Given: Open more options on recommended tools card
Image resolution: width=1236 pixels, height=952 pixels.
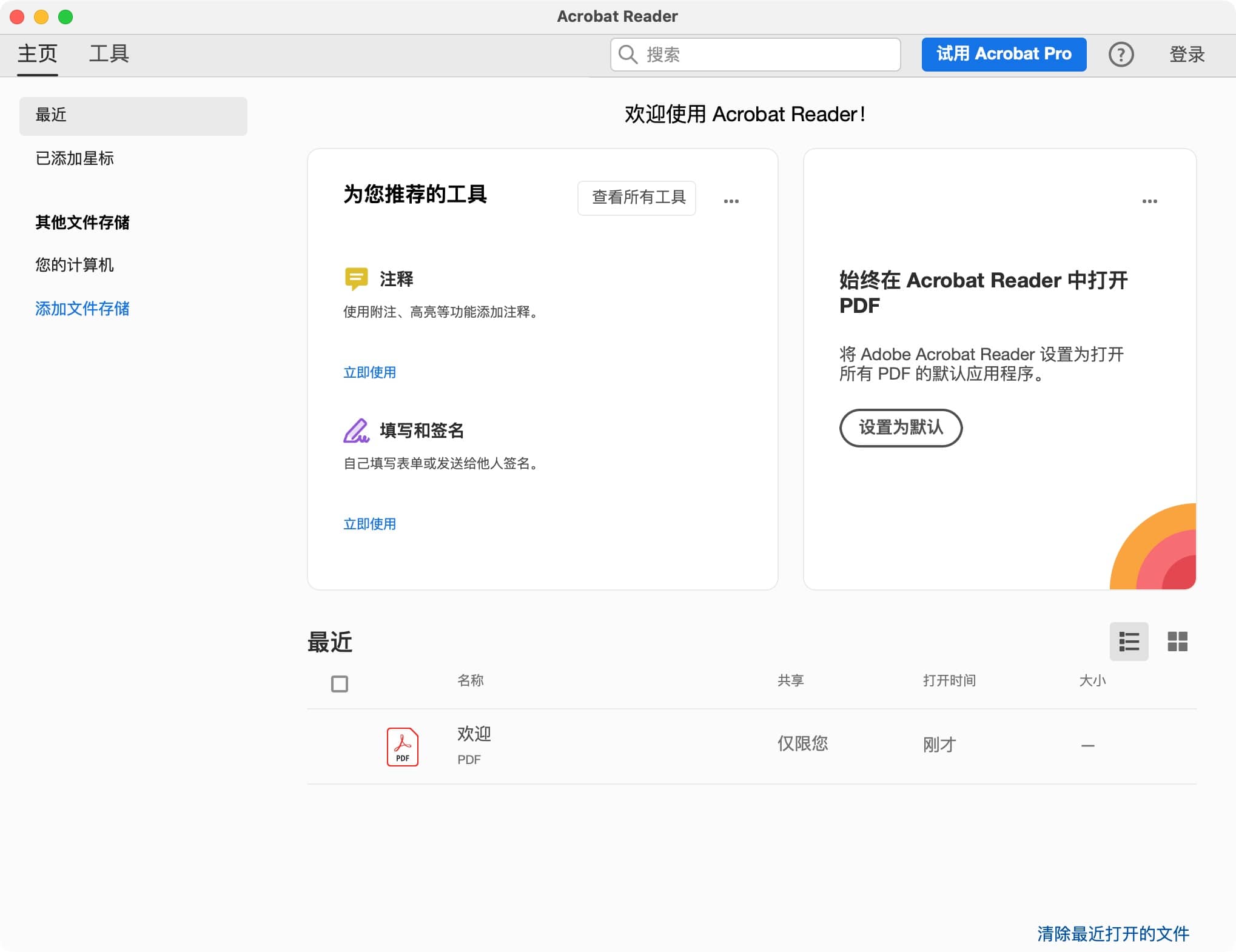Looking at the screenshot, I should coord(731,201).
